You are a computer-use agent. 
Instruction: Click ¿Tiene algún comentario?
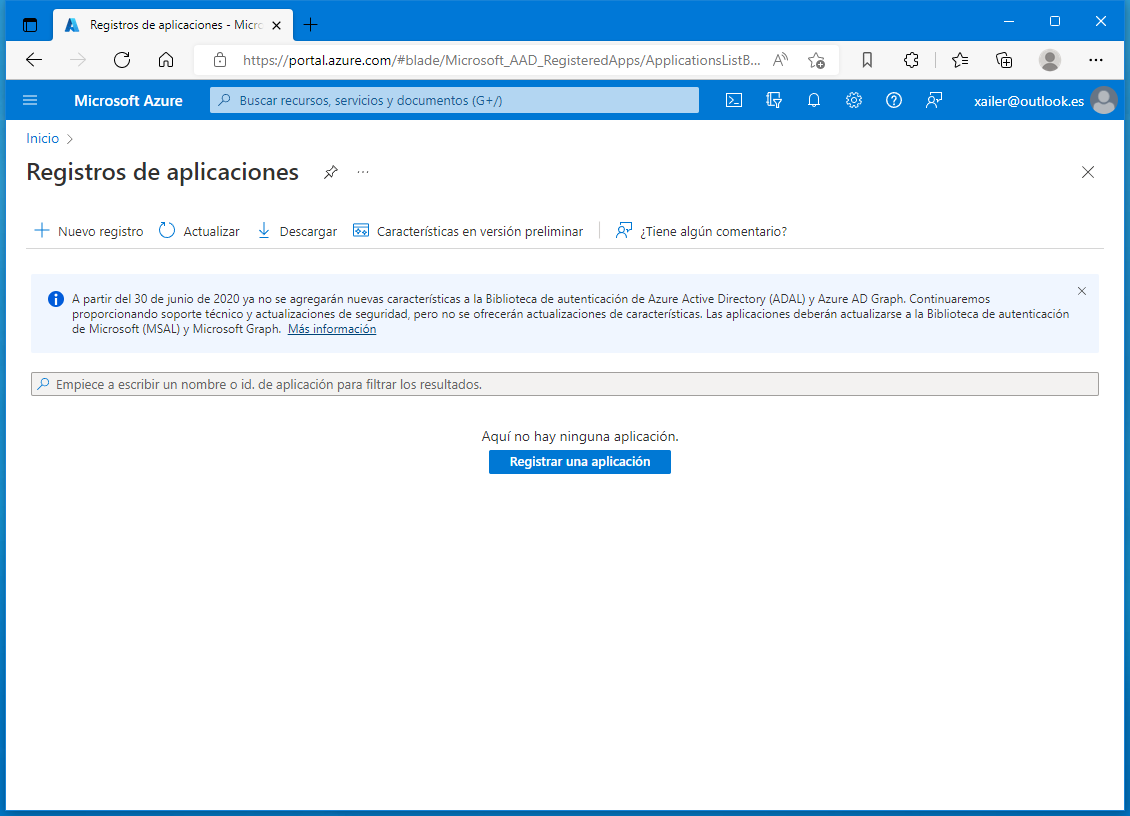click(701, 231)
